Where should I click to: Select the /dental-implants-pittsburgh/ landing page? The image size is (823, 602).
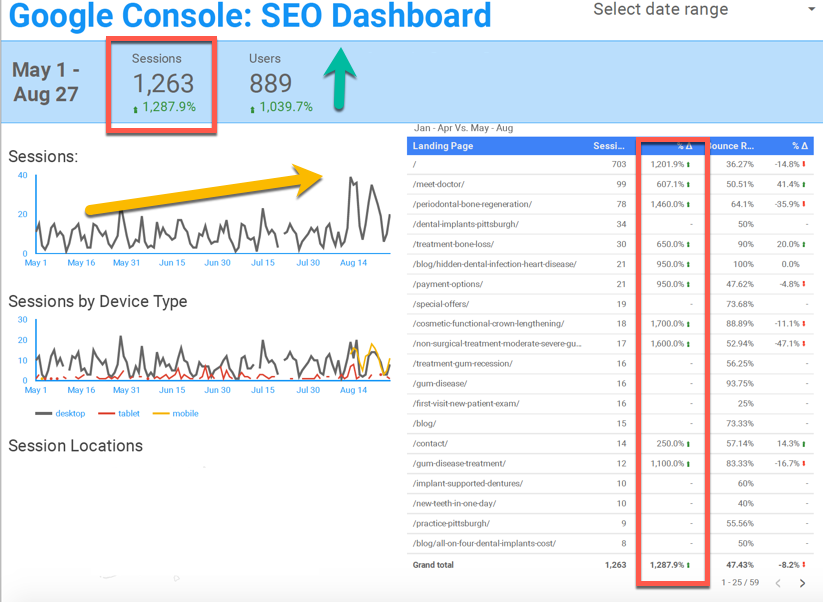point(466,224)
